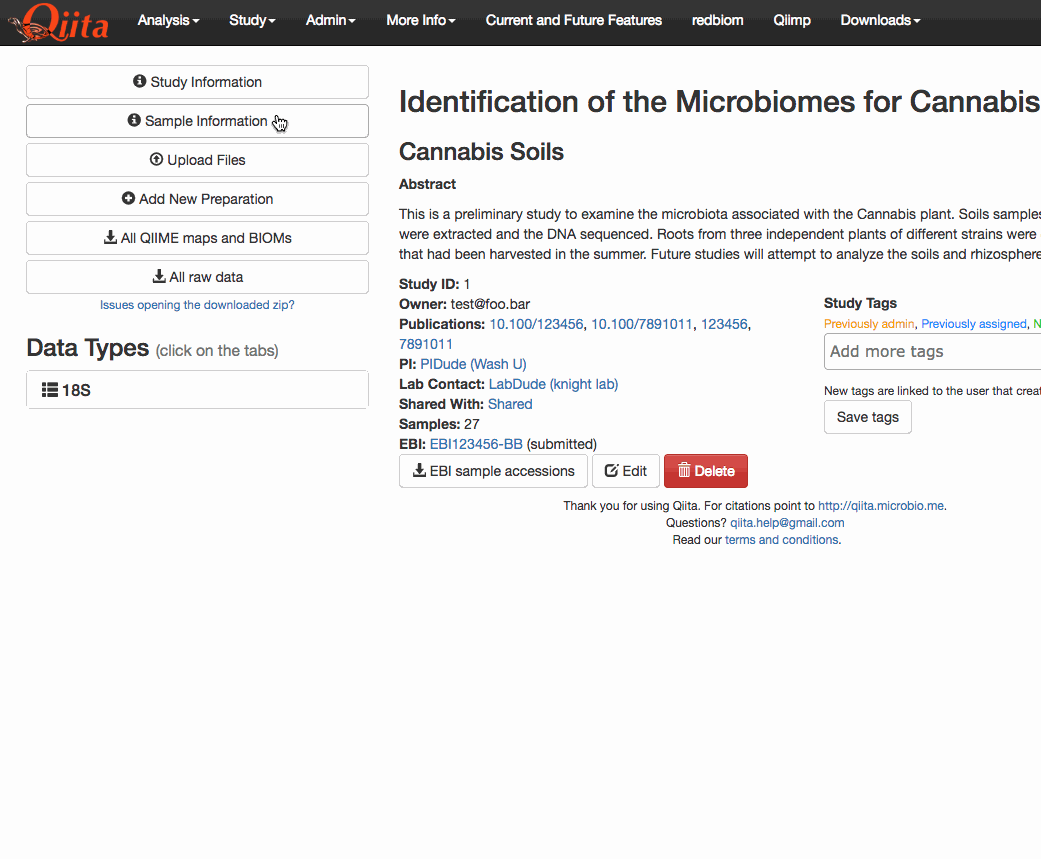Expand the More Info dropdown
This screenshot has width=1041, height=859.
[x=420, y=20]
